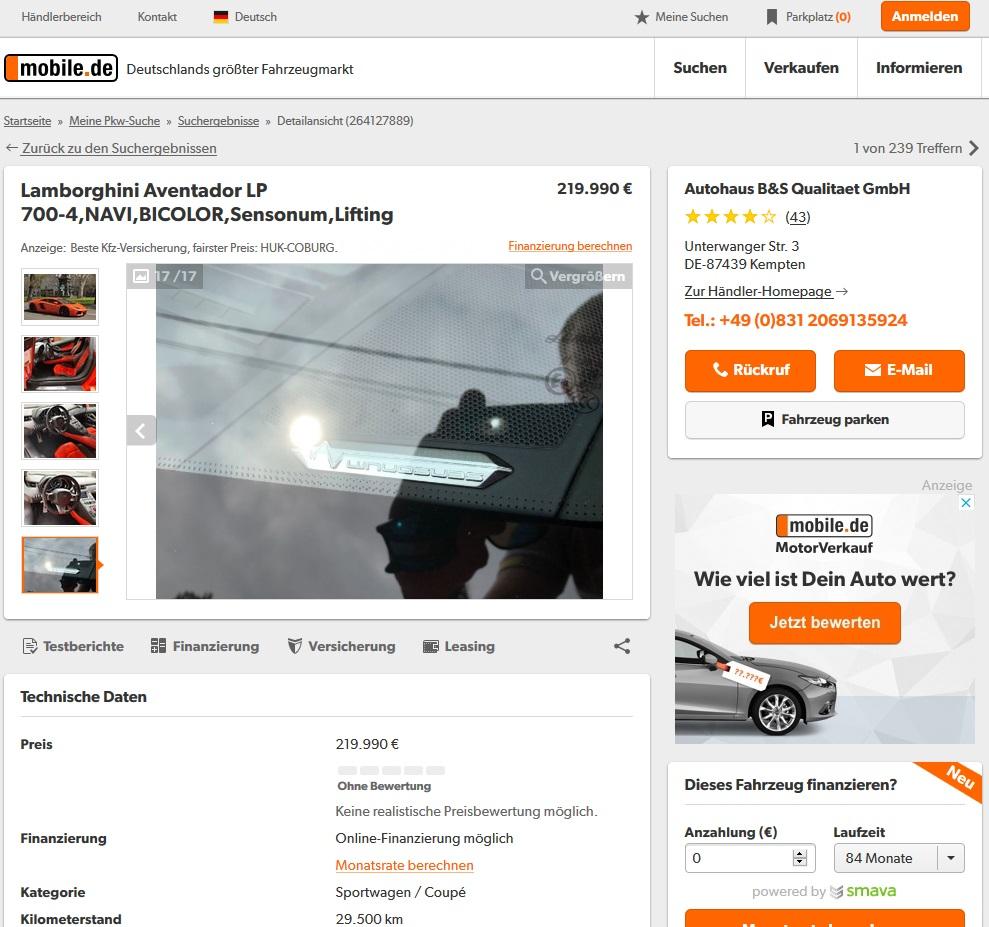Close the ad via AdChoices icon

pos(966,503)
